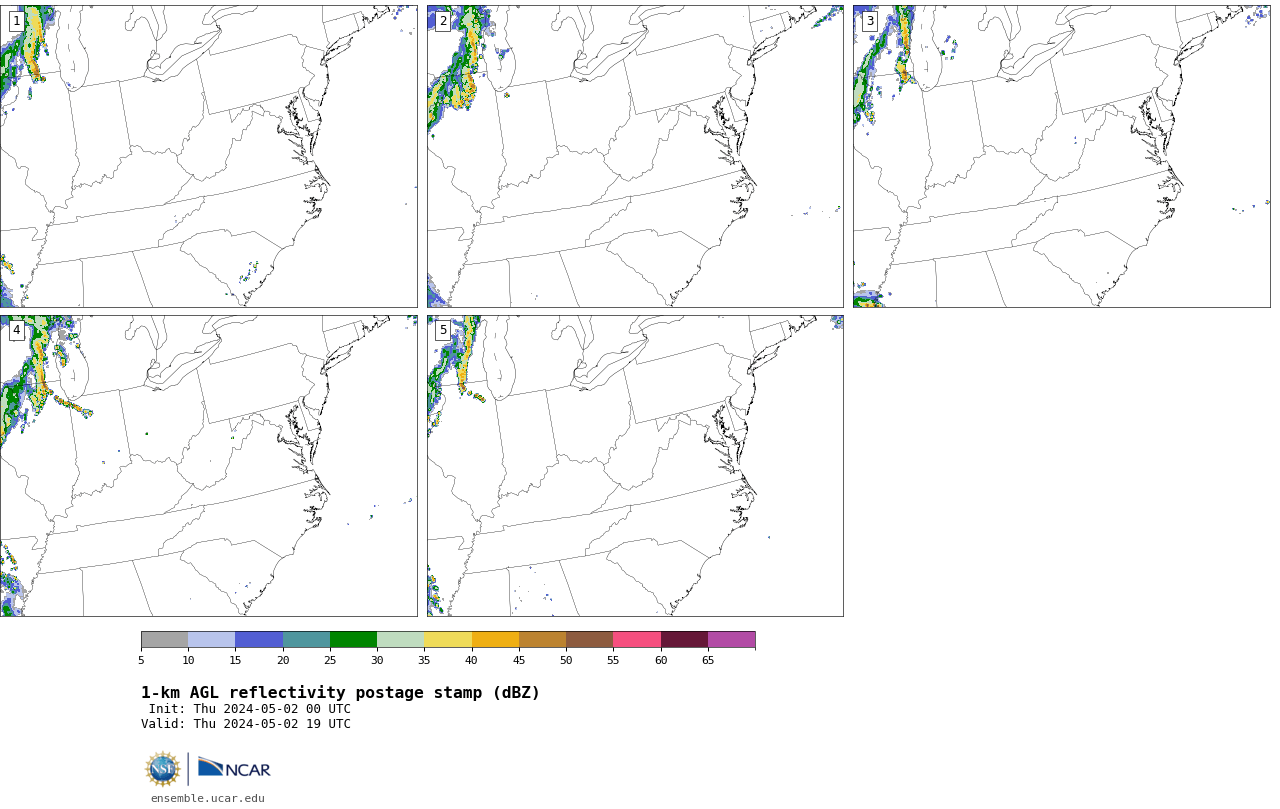Click the maroon 60-65 dBZ swatch
Screen dimensions: 1280x809
click(x=684, y=640)
